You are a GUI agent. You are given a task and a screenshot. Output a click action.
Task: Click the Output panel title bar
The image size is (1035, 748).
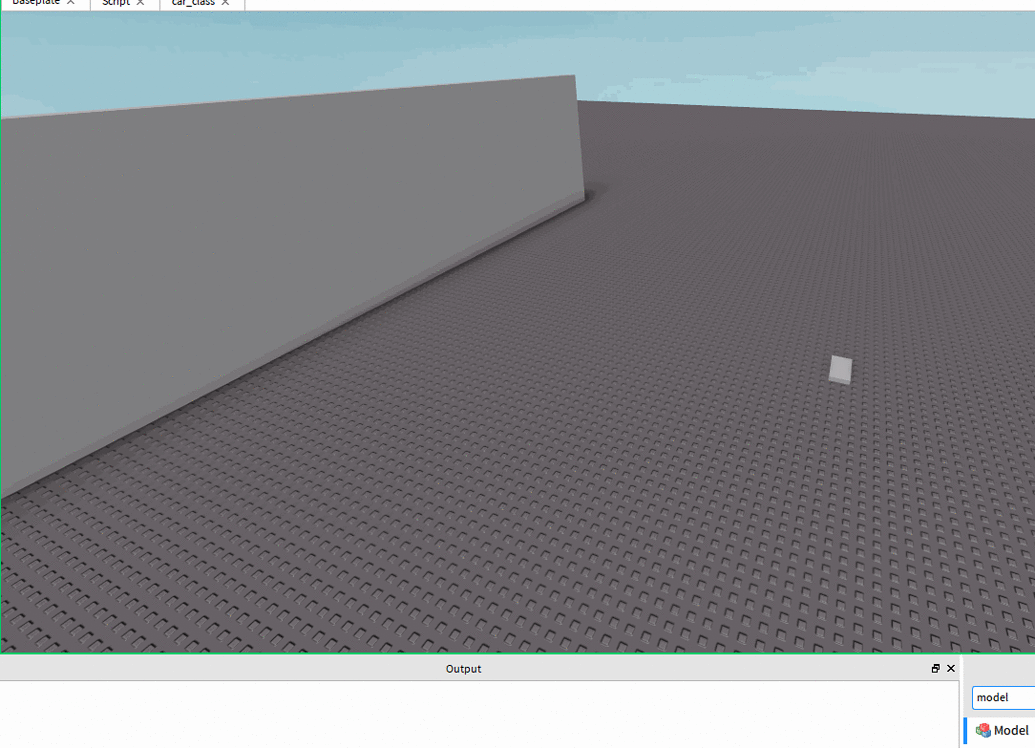click(463, 668)
